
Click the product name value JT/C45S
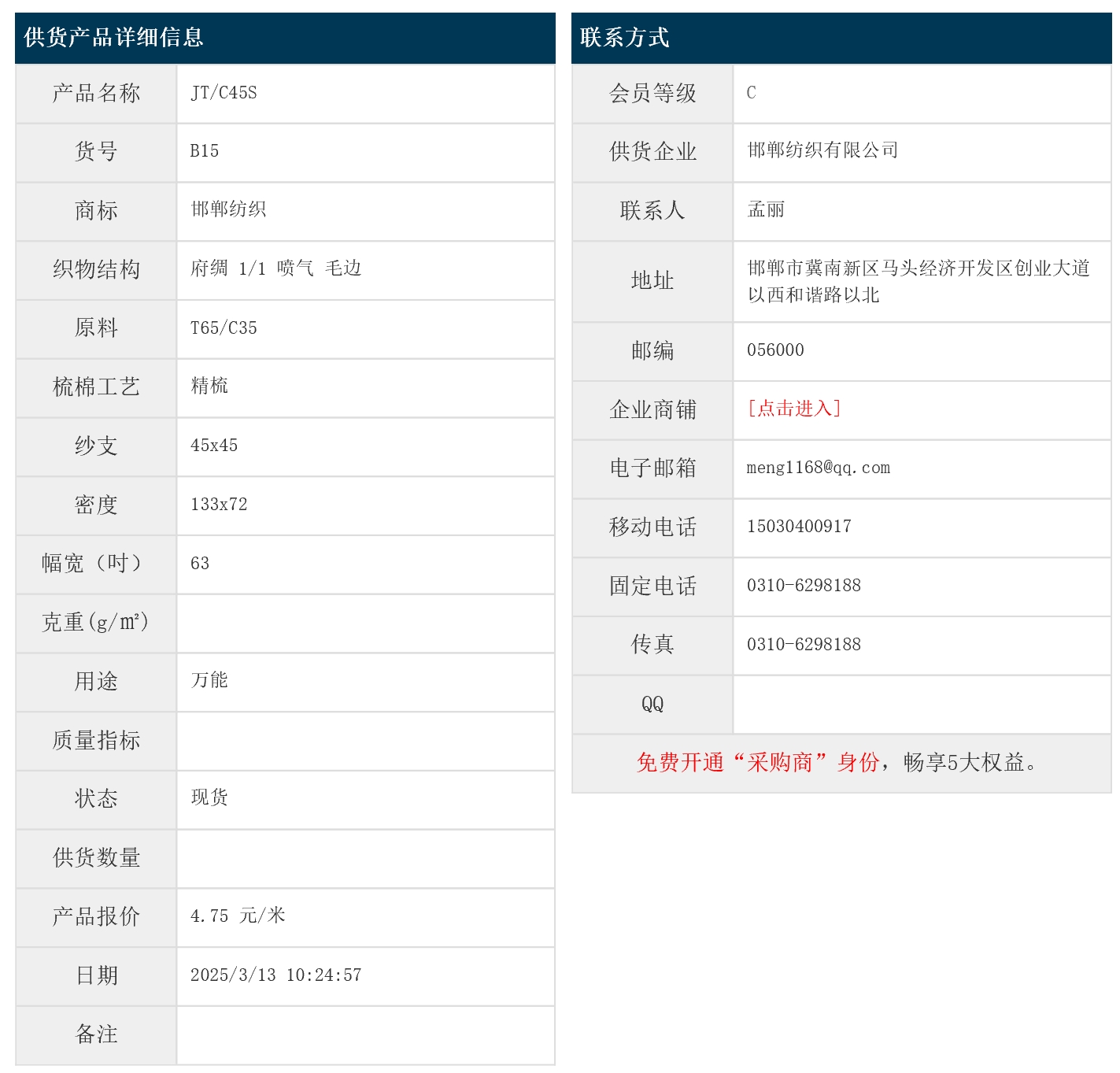pos(224,93)
